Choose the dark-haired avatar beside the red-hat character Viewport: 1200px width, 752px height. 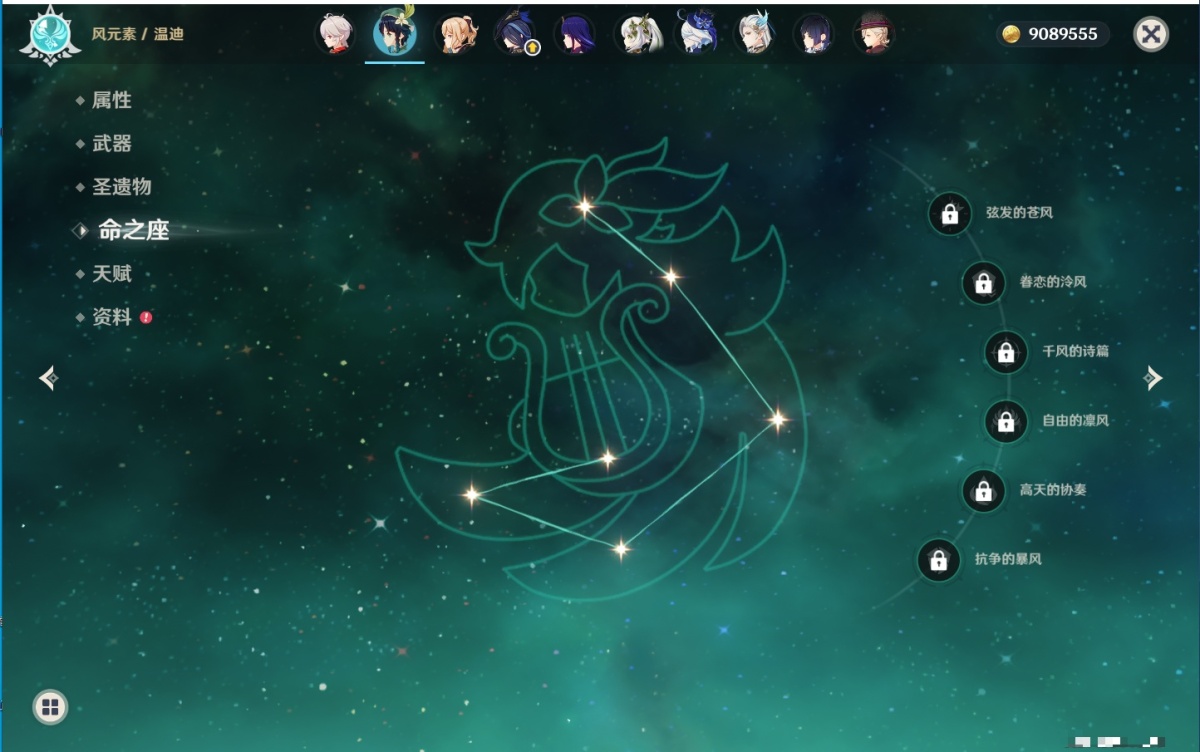click(815, 34)
